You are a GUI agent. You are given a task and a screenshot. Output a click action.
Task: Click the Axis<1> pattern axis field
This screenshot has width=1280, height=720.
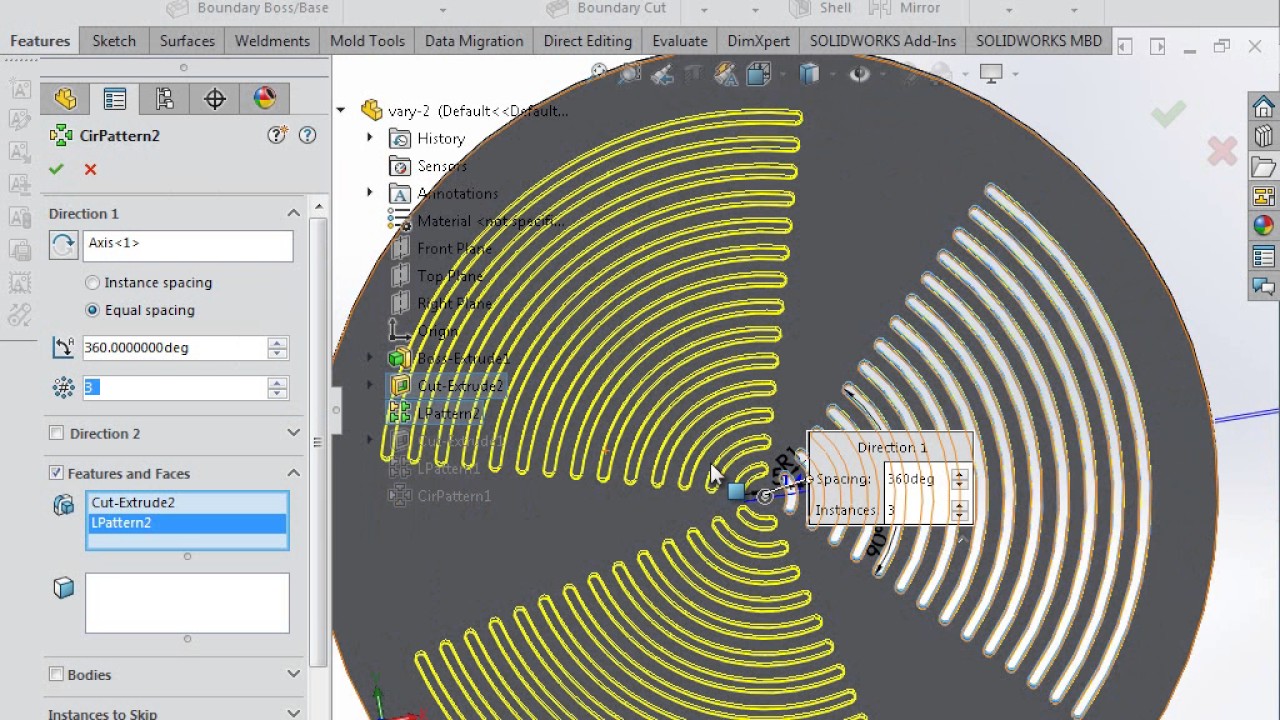187,245
